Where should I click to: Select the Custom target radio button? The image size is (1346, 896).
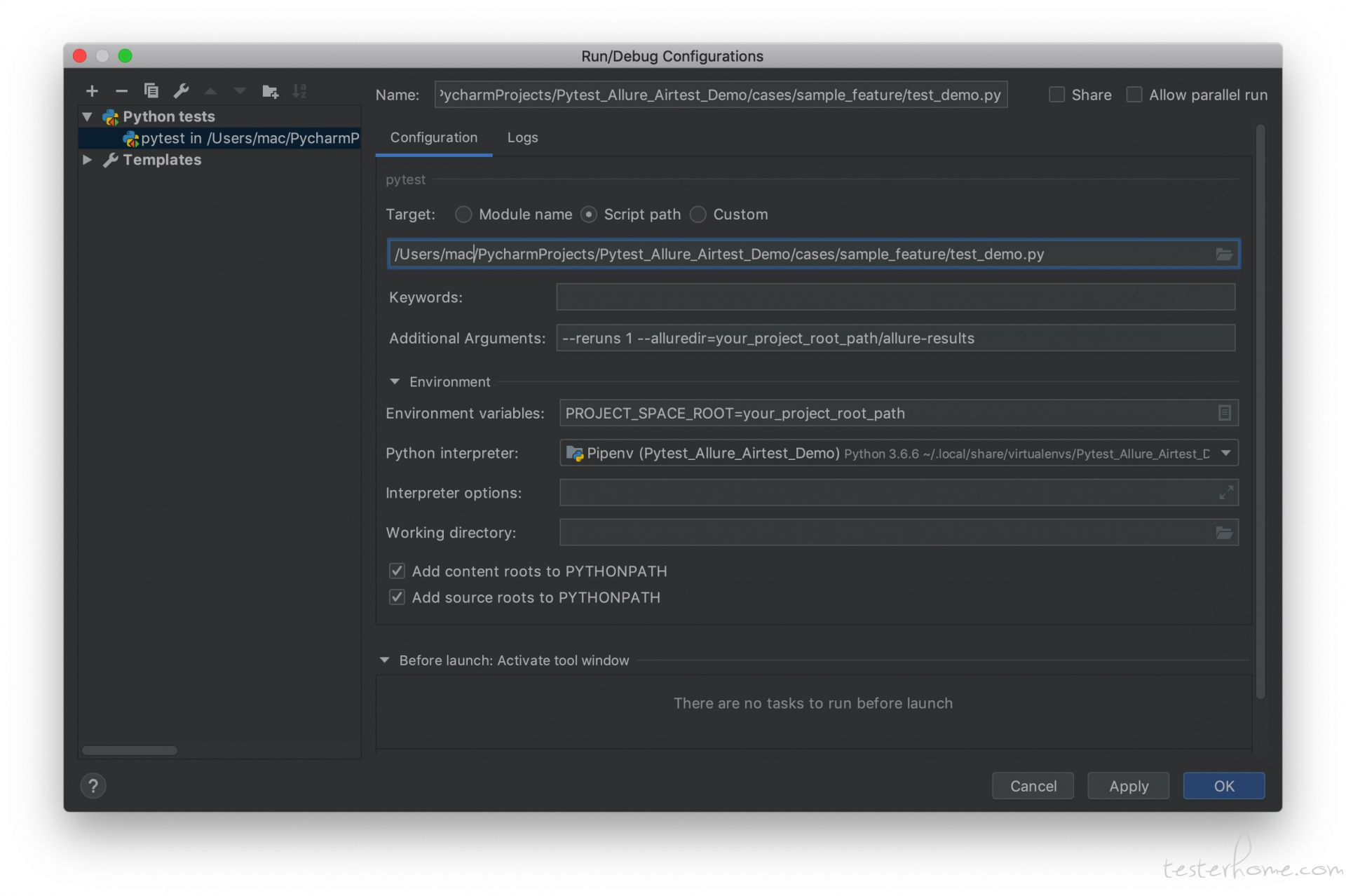700,214
